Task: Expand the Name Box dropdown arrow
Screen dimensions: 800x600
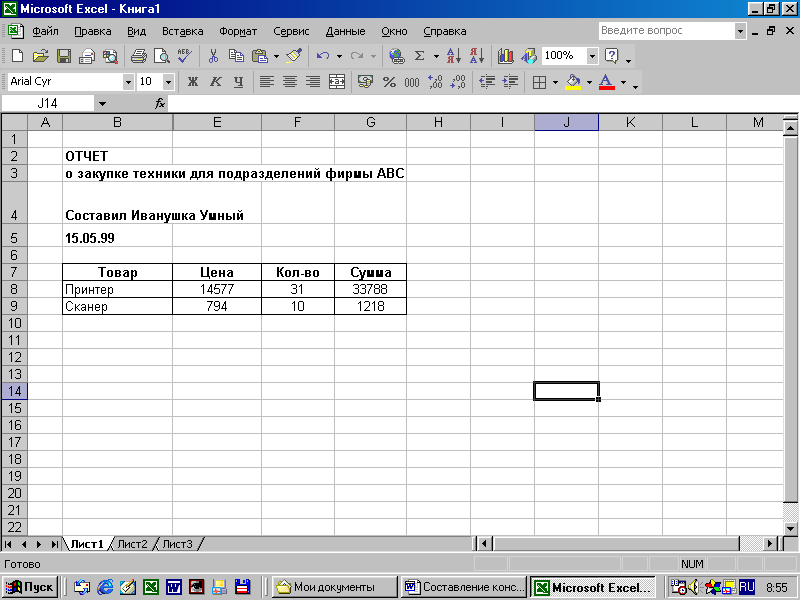Action: 103,104
